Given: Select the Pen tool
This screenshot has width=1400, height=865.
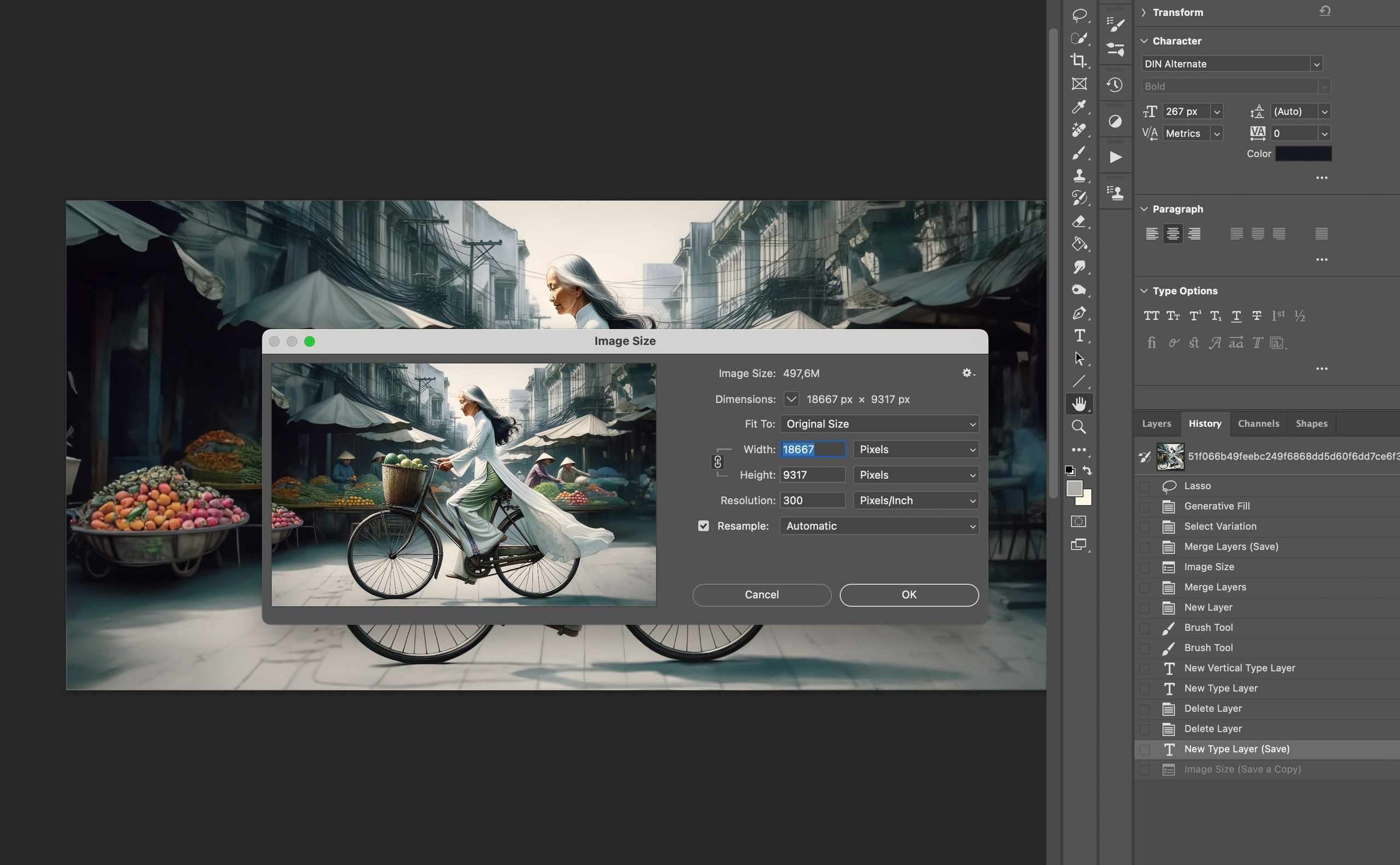Looking at the screenshot, I should tap(1078, 313).
